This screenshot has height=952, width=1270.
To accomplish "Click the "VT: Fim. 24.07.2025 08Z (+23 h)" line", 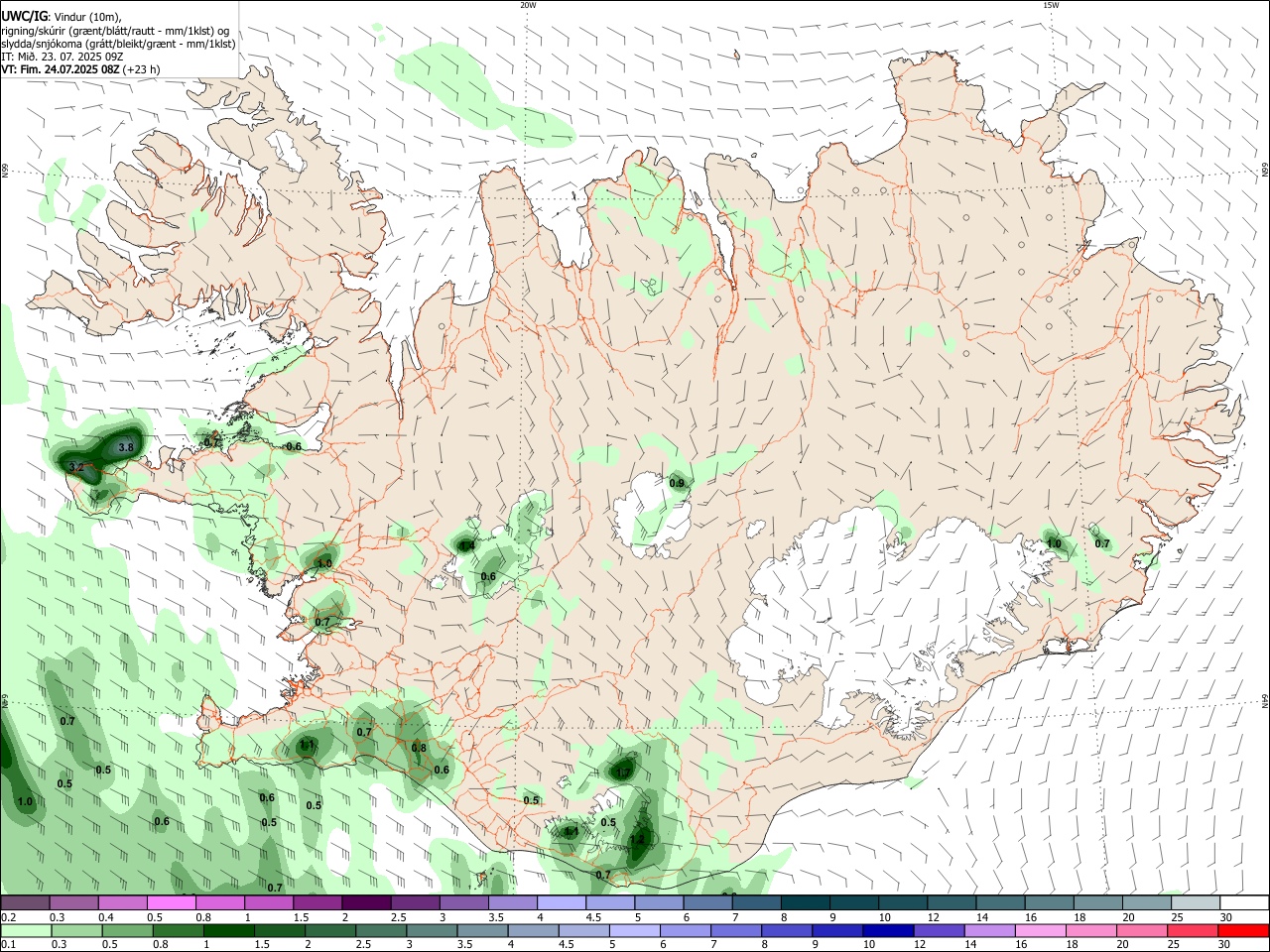I will click(x=80, y=69).
